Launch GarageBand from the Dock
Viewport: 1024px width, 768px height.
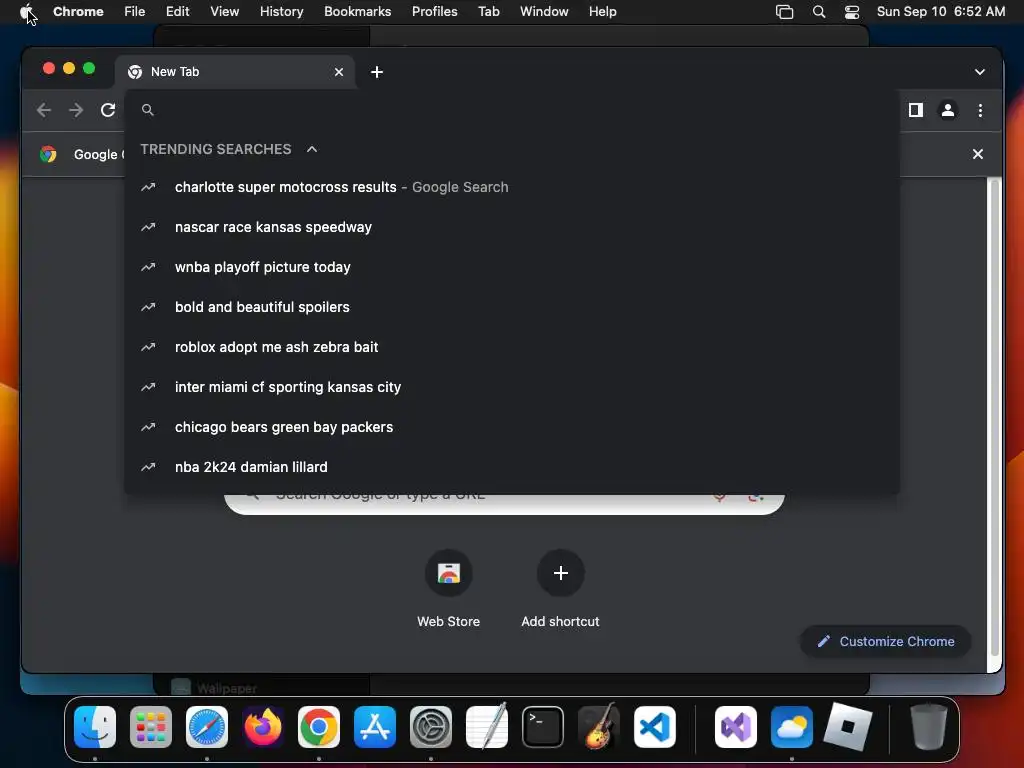tap(599, 726)
